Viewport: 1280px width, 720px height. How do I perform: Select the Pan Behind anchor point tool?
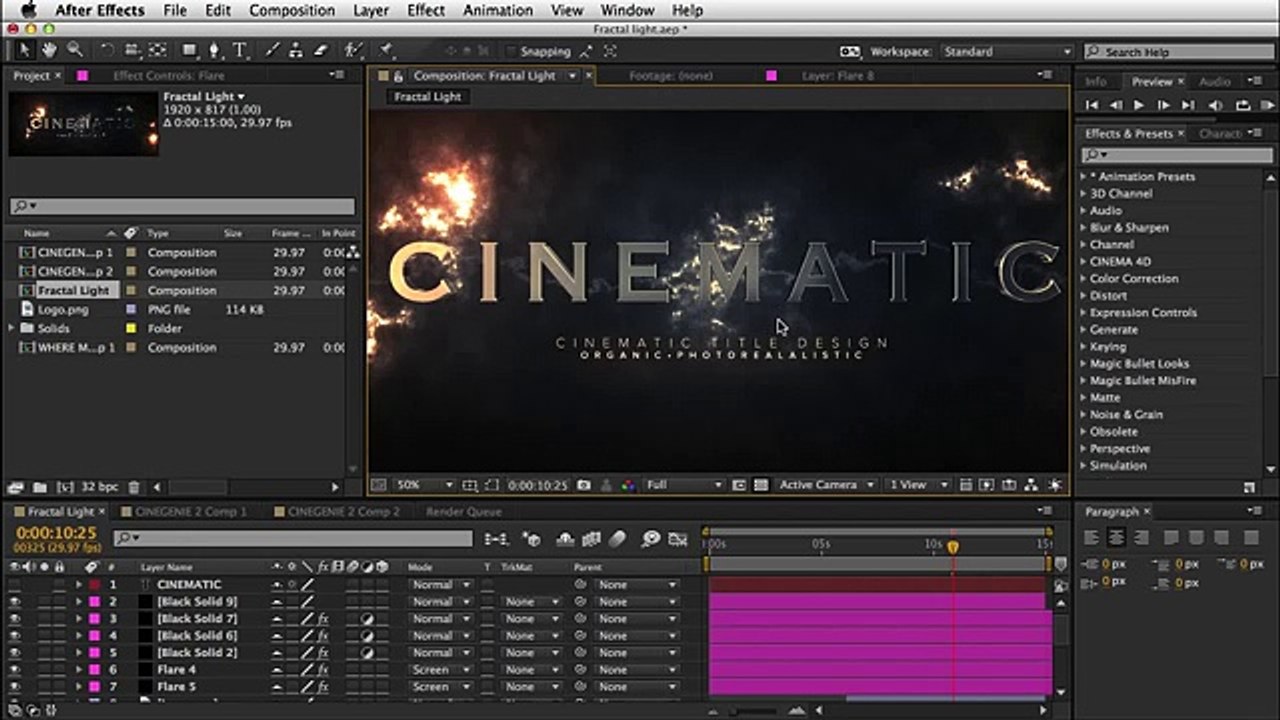click(158, 50)
